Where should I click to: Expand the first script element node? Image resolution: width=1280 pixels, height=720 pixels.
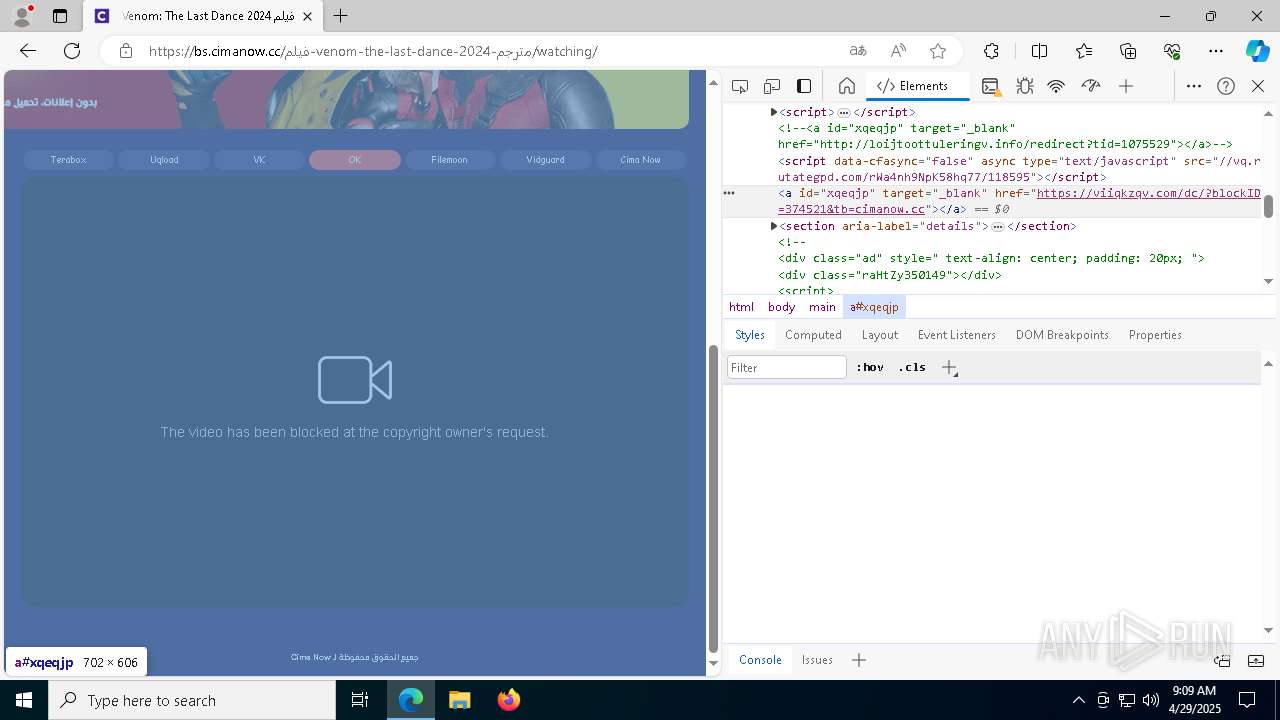pyautogui.click(x=774, y=112)
